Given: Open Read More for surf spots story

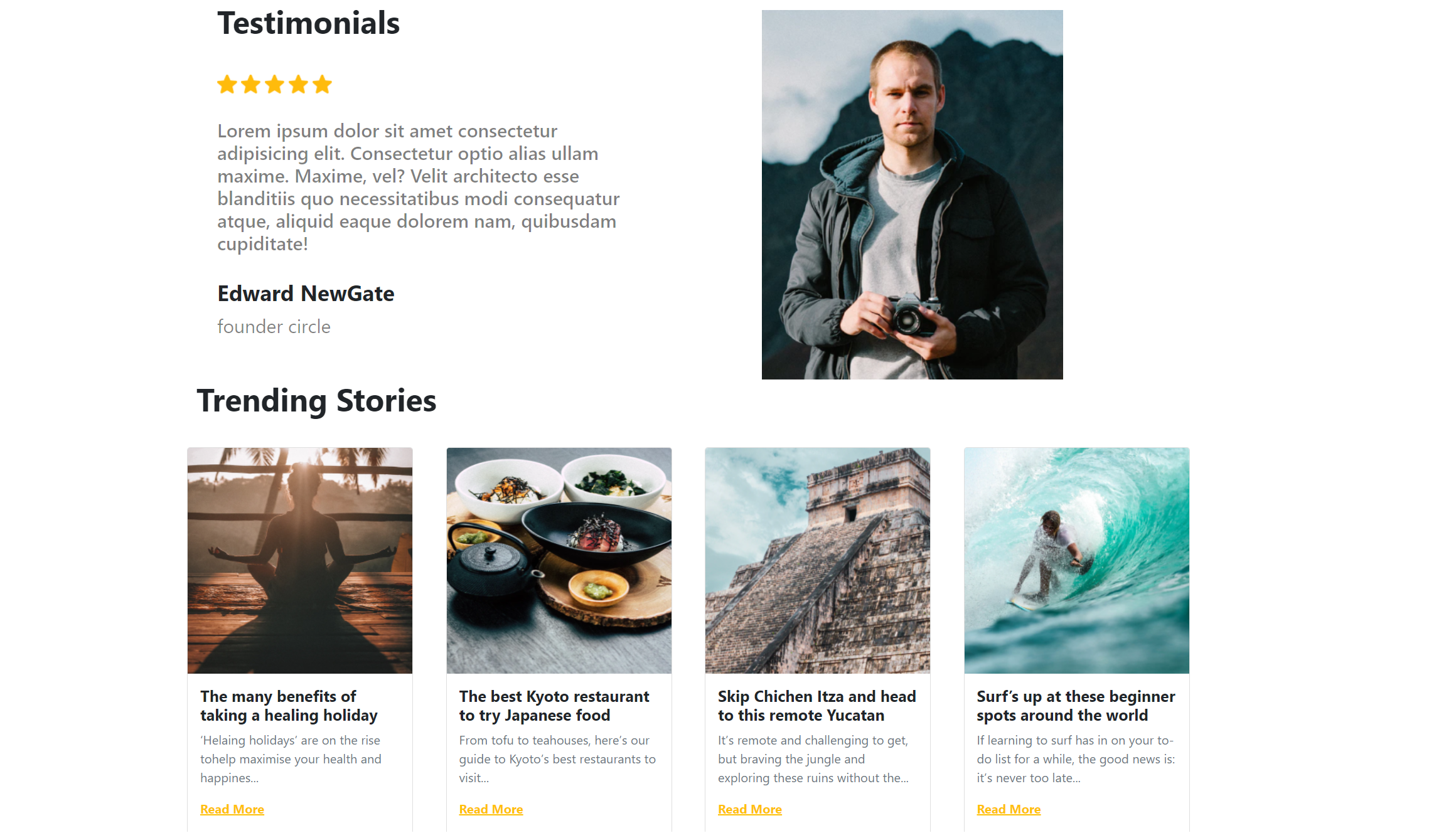Looking at the screenshot, I should pos(1009,809).
